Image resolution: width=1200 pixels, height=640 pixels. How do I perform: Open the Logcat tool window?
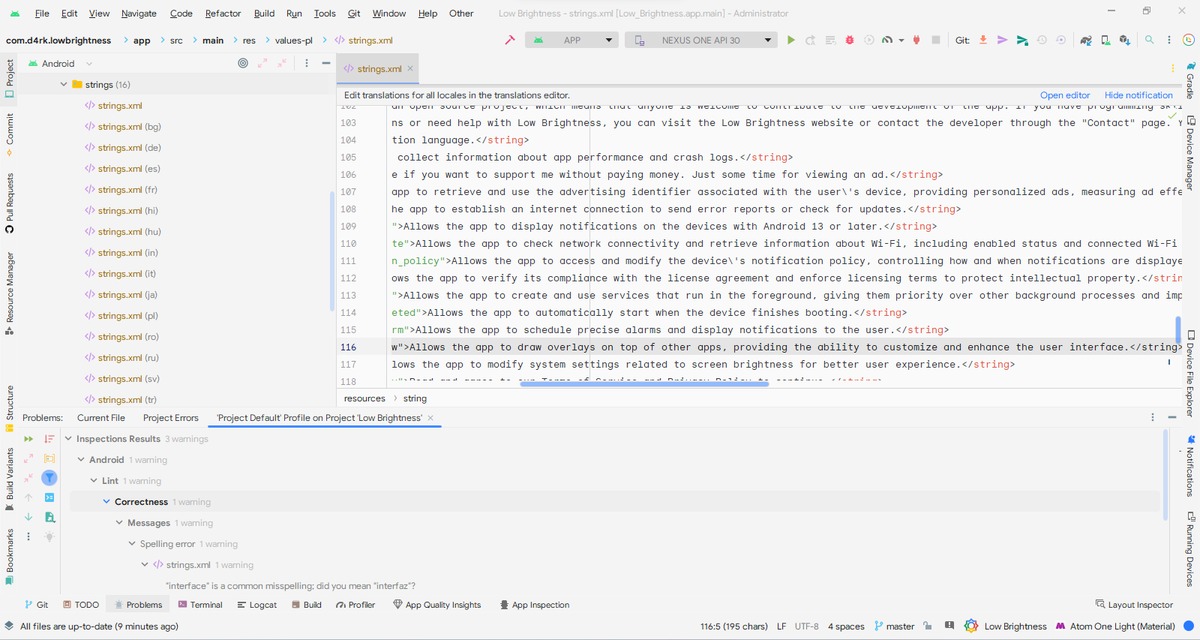(257, 605)
